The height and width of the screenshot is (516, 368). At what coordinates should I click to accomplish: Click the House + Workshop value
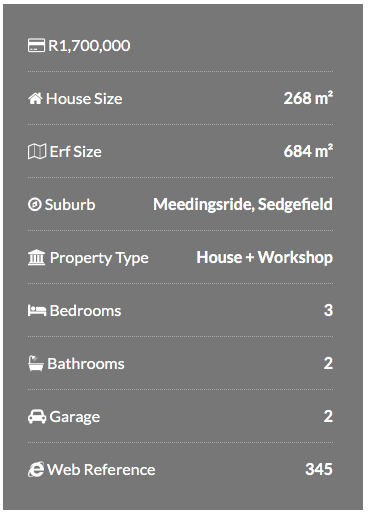(264, 257)
